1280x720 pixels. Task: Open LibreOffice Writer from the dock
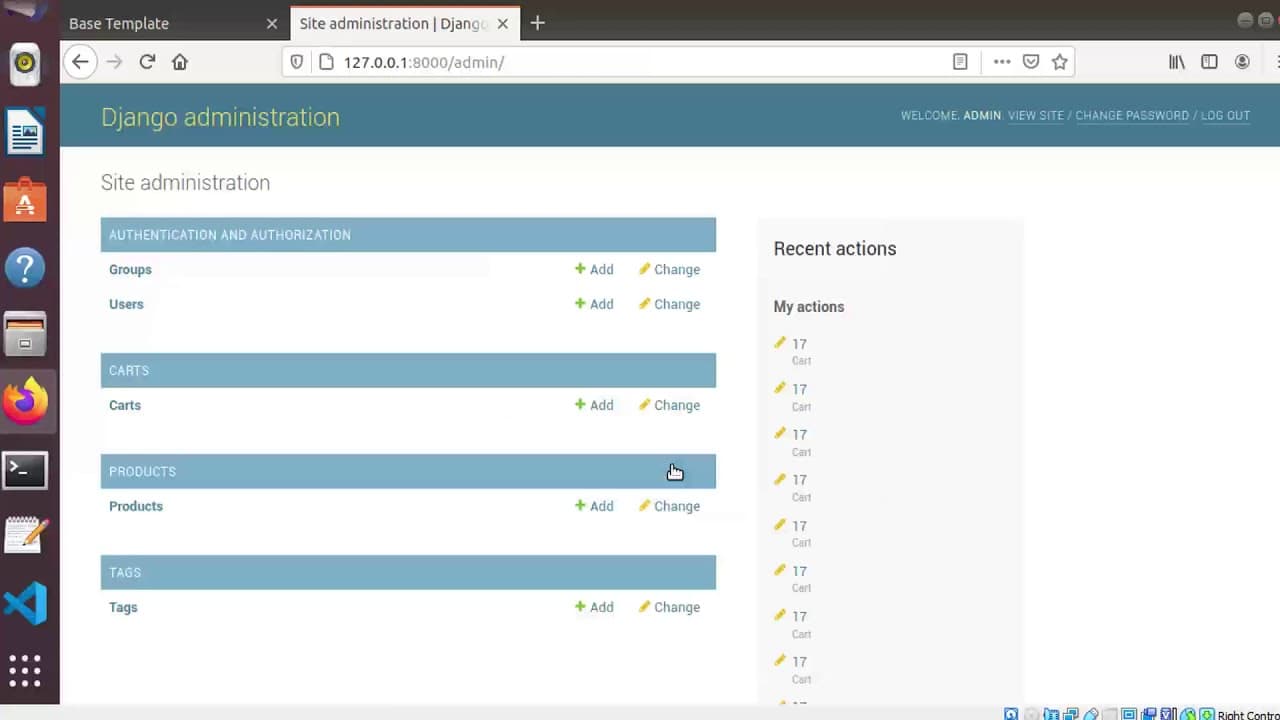[25, 132]
